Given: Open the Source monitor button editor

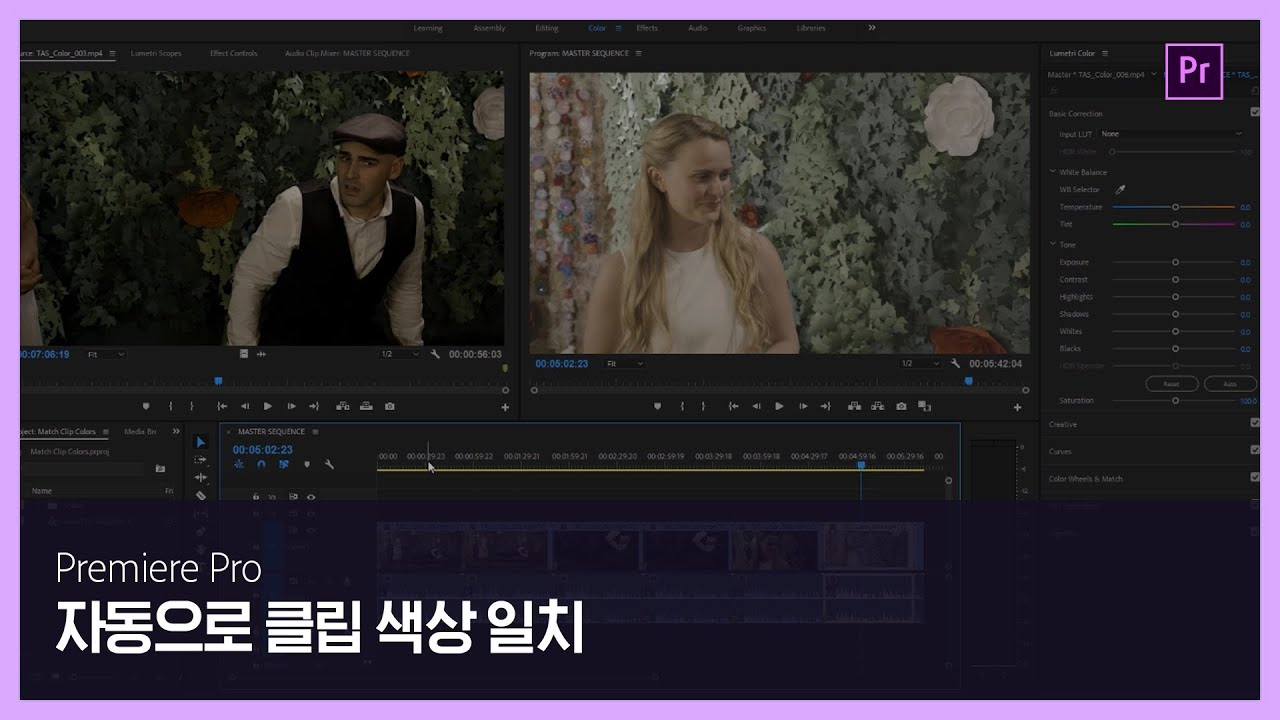Looking at the screenshot, I should pos(505,407).
